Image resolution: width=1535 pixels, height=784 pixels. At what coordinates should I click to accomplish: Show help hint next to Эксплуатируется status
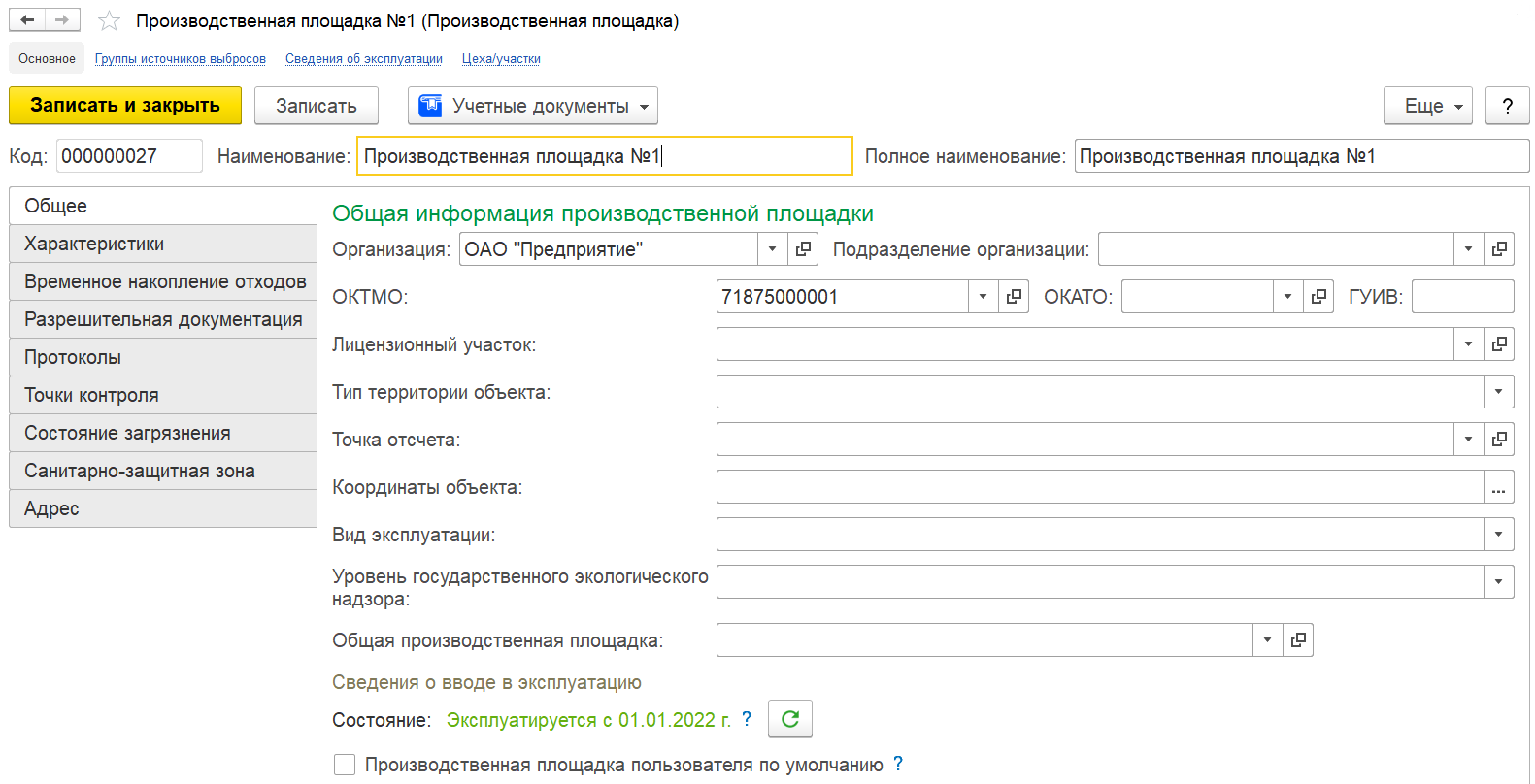[x=747, y=719]
